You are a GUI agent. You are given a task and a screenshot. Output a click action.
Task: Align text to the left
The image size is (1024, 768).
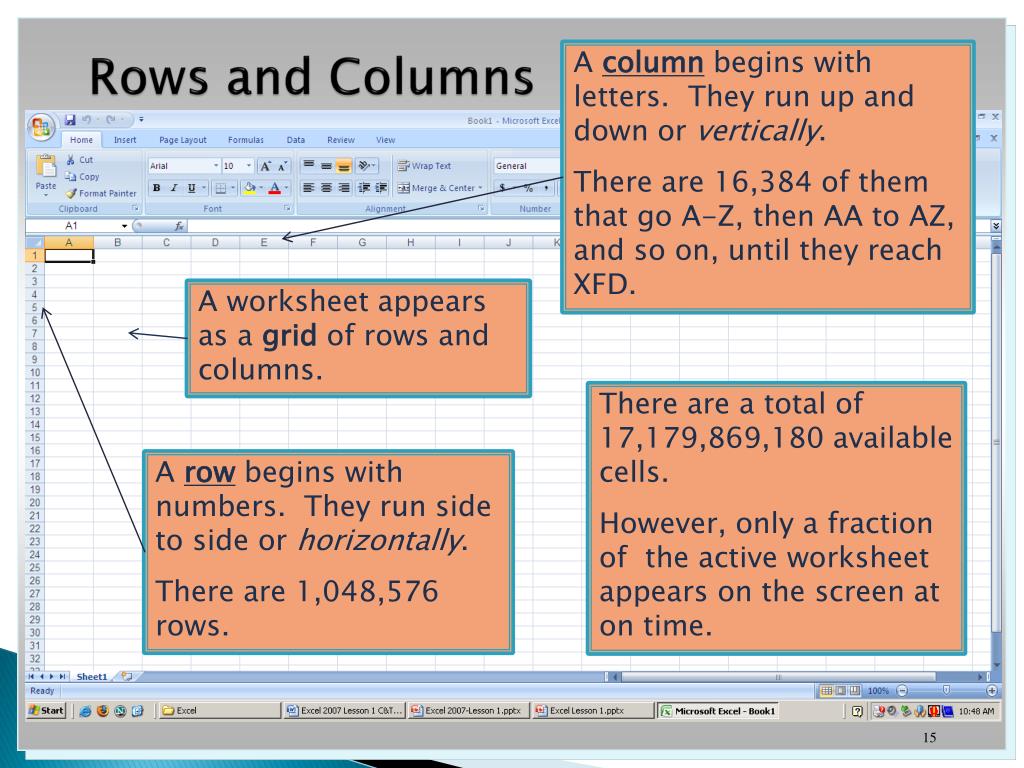[308, 188]
